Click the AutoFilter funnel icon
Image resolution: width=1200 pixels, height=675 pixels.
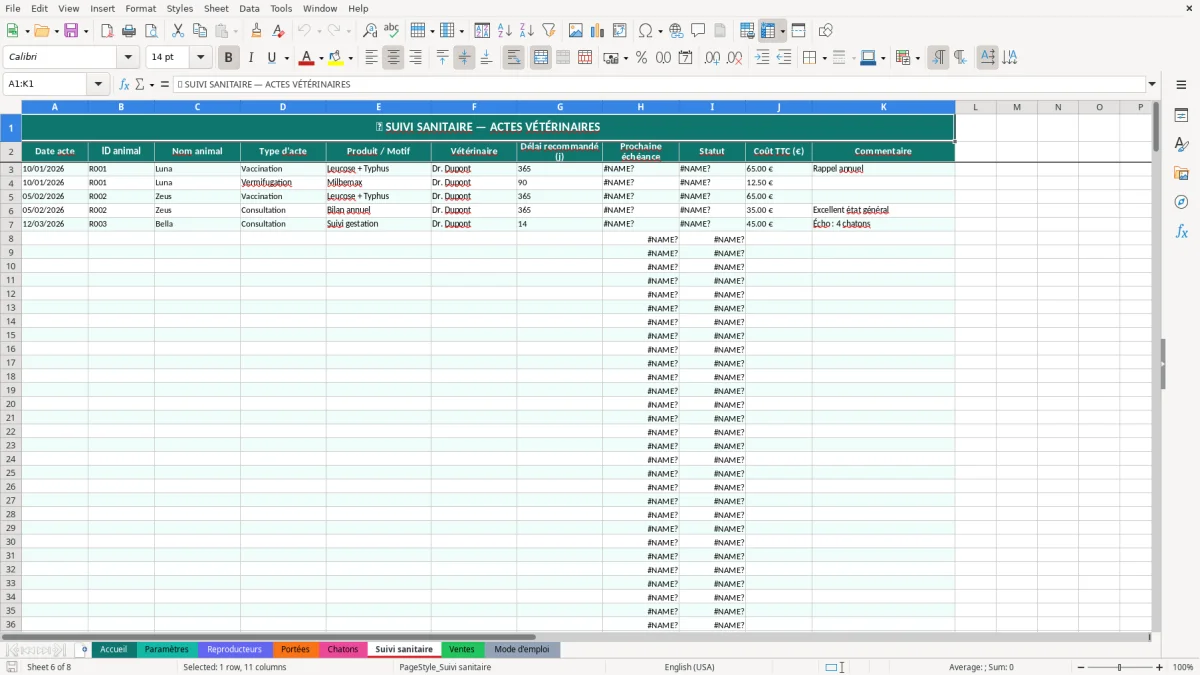tap(549, 31)
